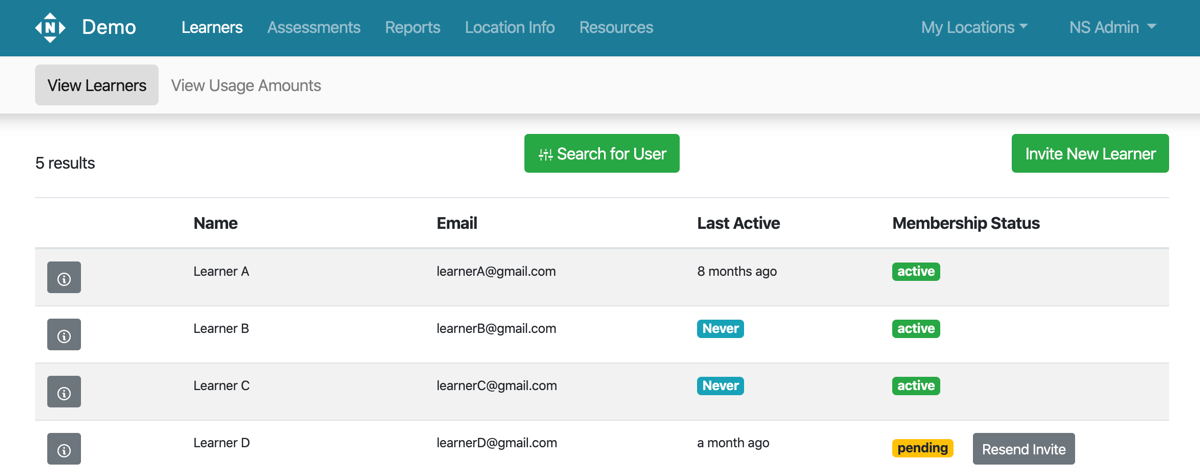This screenshot has height=474, width=1200.
Task: Click the Never badge for Learner B
Action: [x=720, y=328]
